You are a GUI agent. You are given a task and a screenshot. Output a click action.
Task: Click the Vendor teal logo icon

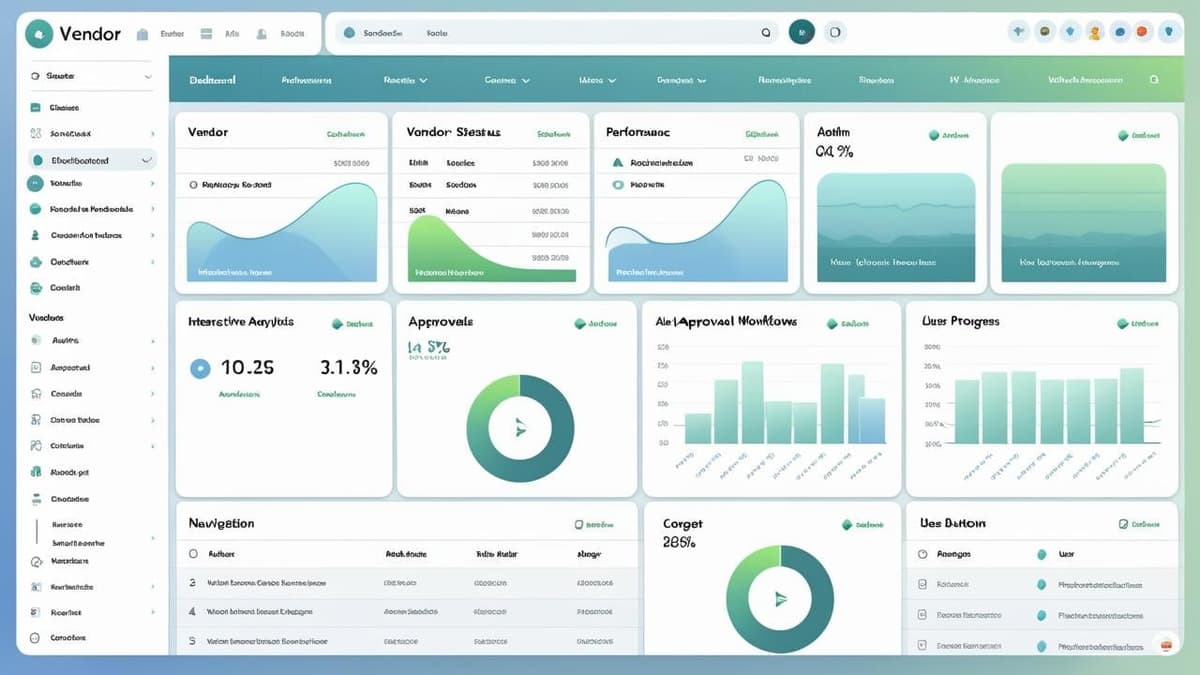coord(40,33)
